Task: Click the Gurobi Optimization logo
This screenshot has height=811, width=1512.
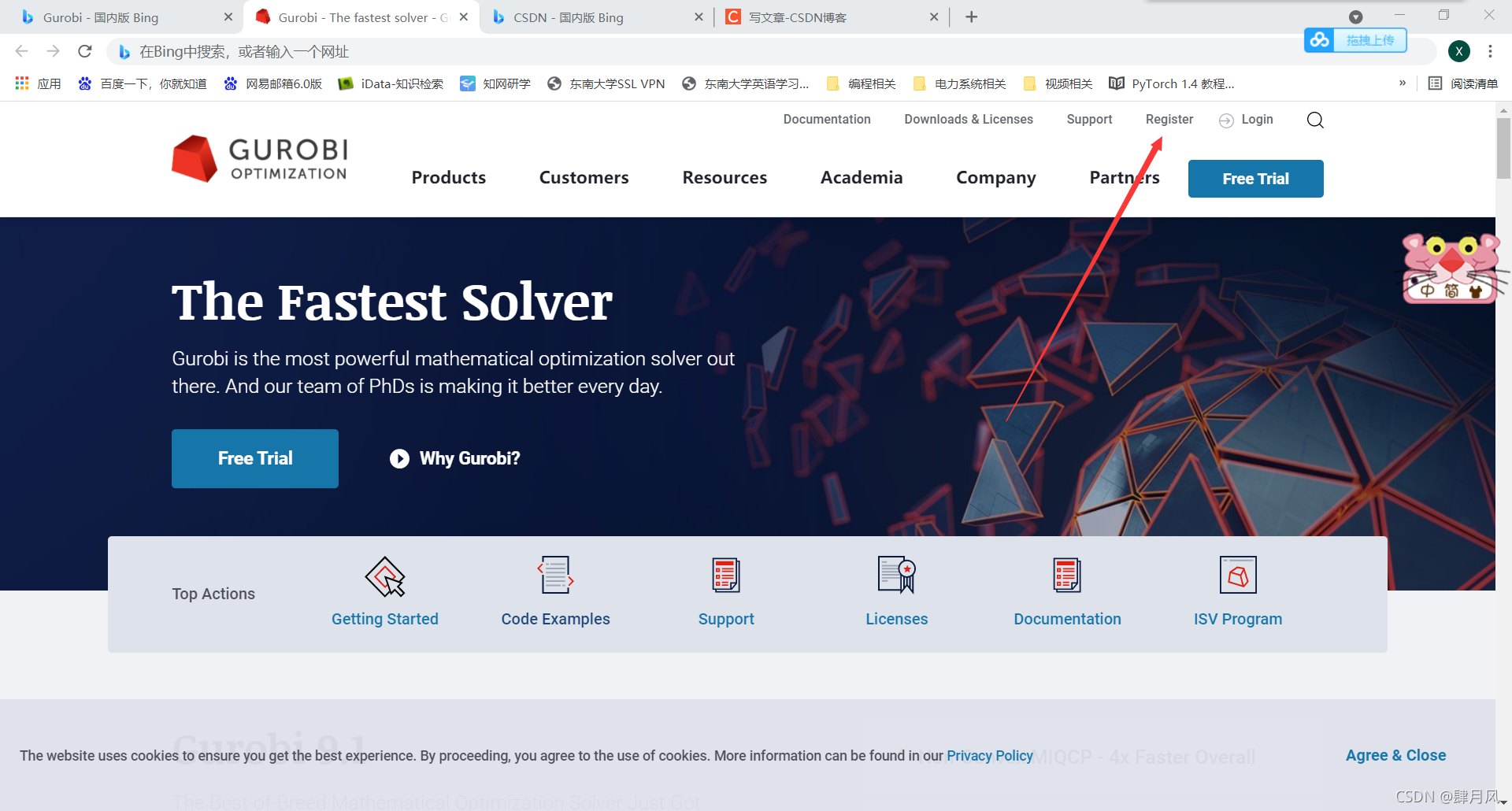Action: (x=260, y=158)
